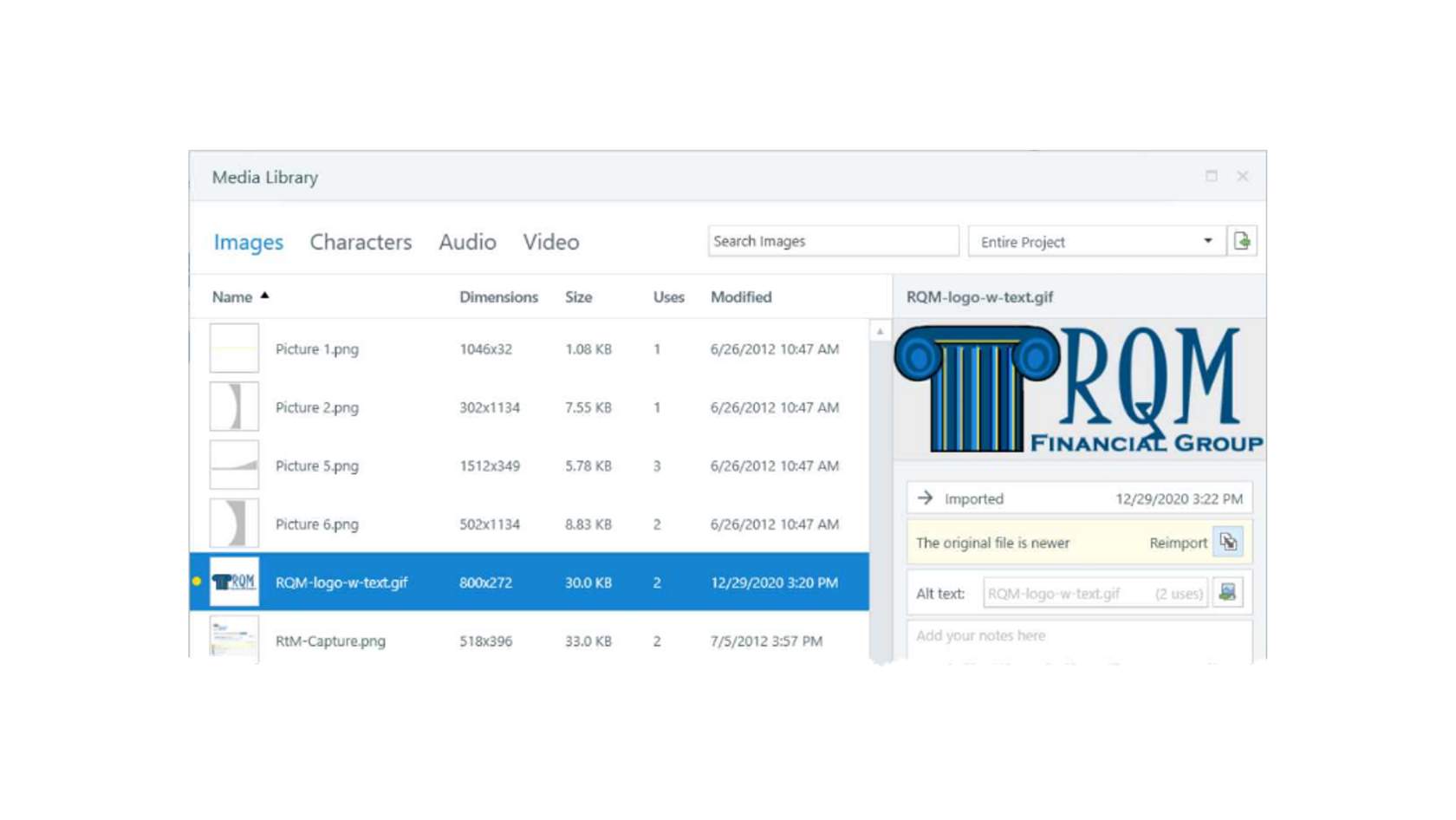Image resolution: width=1456 pixels, height=820 pixels.
Task: Sort by Size column header
Action: click(579, 296)
